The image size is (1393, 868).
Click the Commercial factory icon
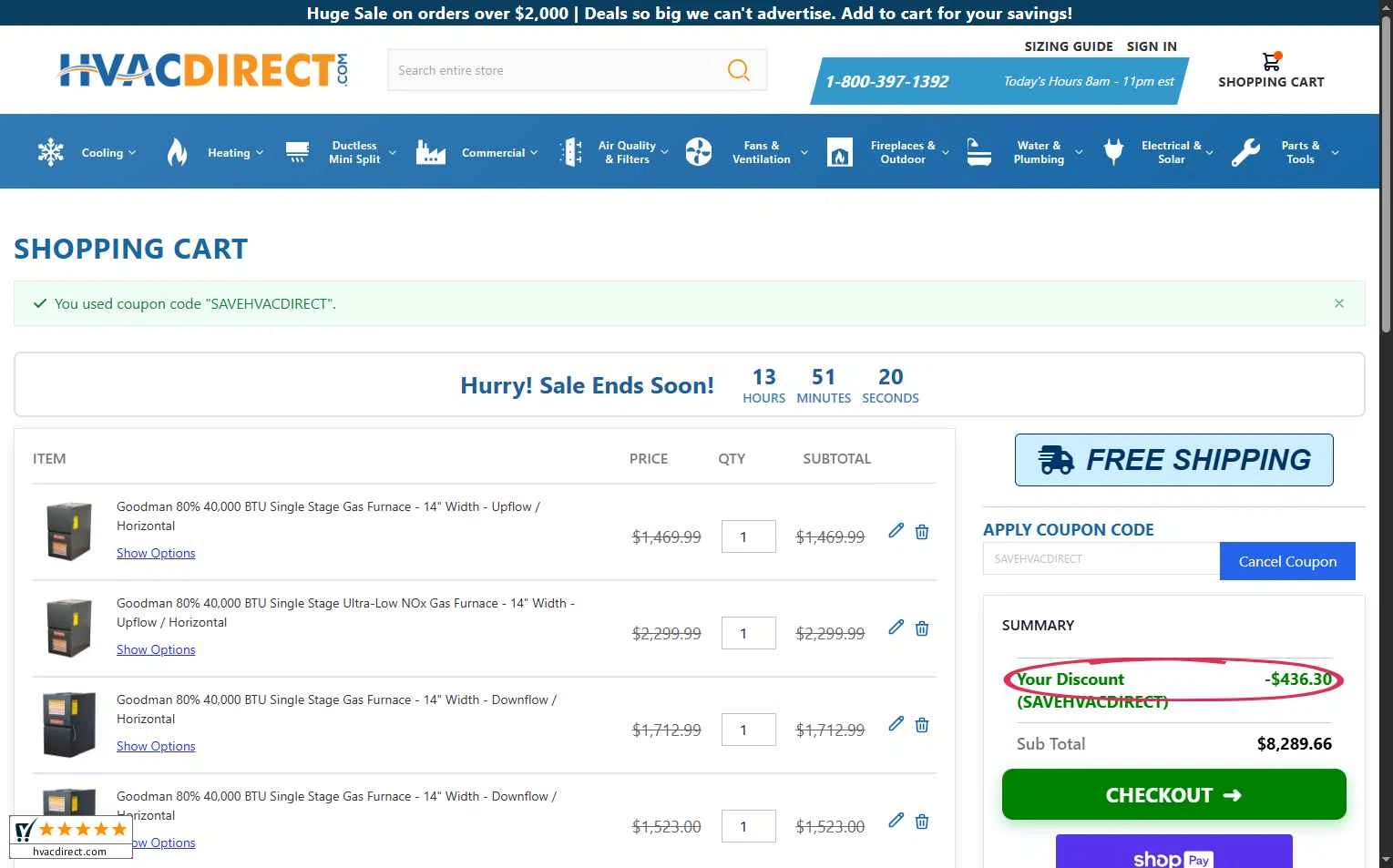click(x=430, y=152)
